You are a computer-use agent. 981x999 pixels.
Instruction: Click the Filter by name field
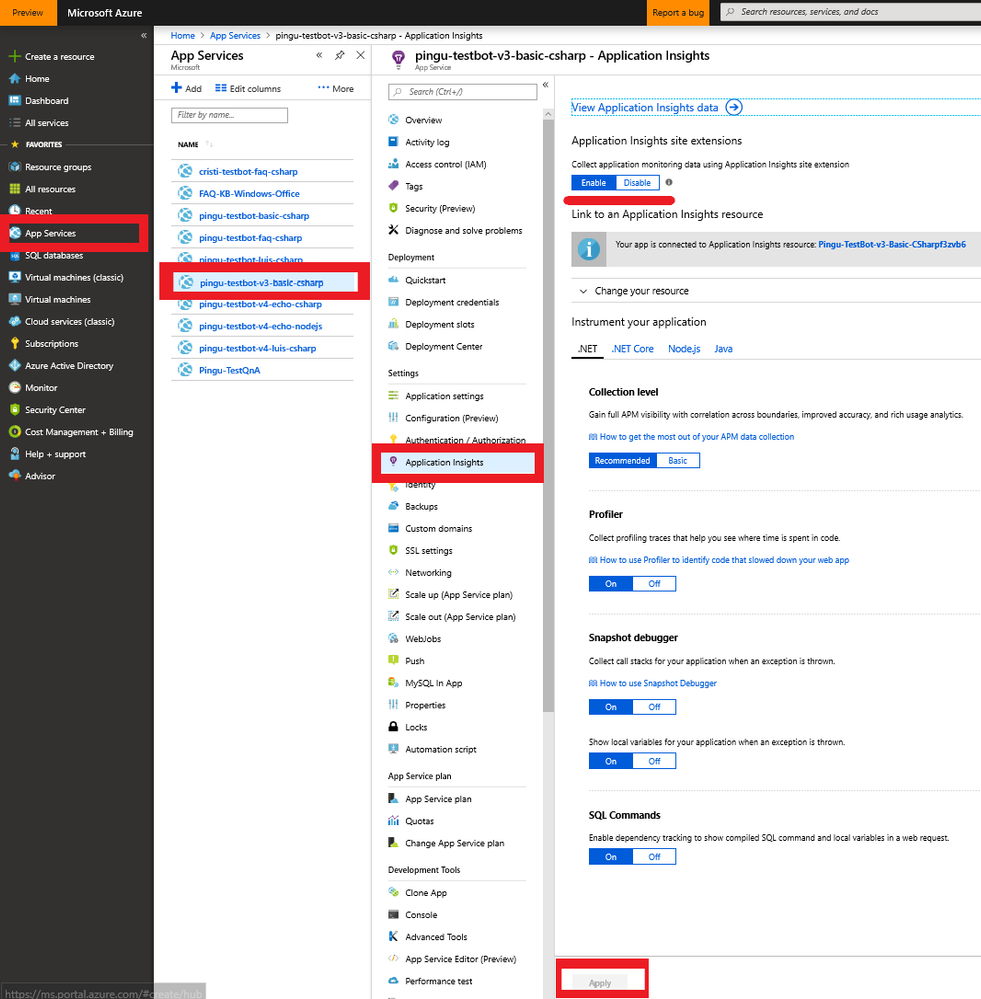229,115
